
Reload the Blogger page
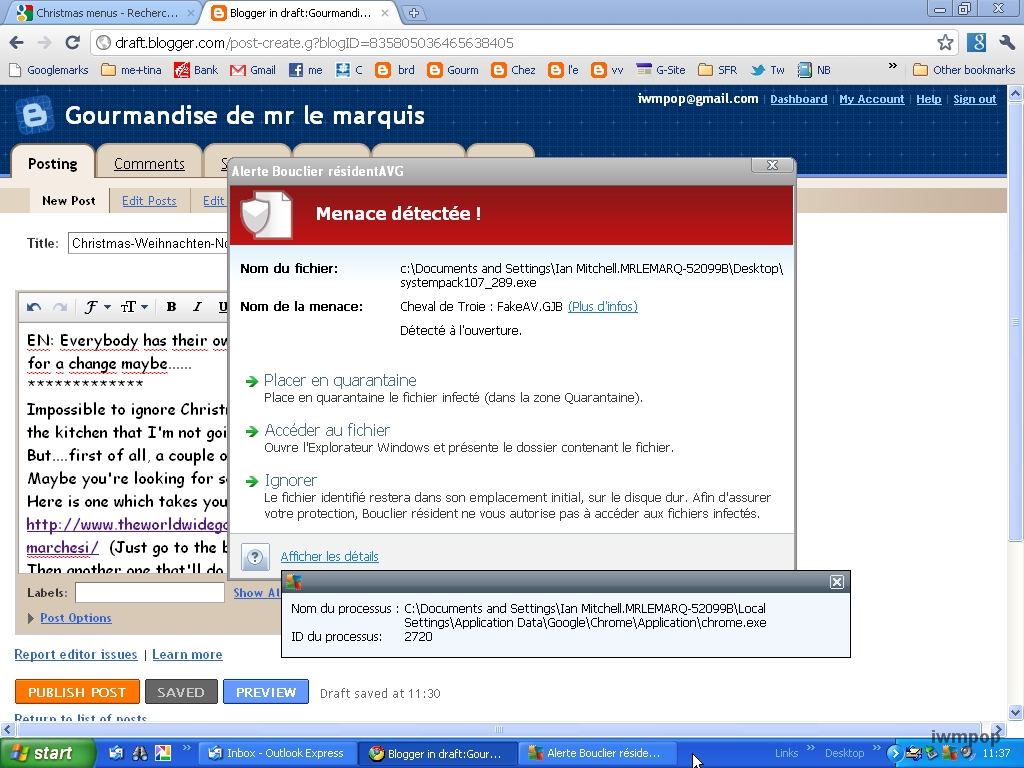(x=72, y=43)
